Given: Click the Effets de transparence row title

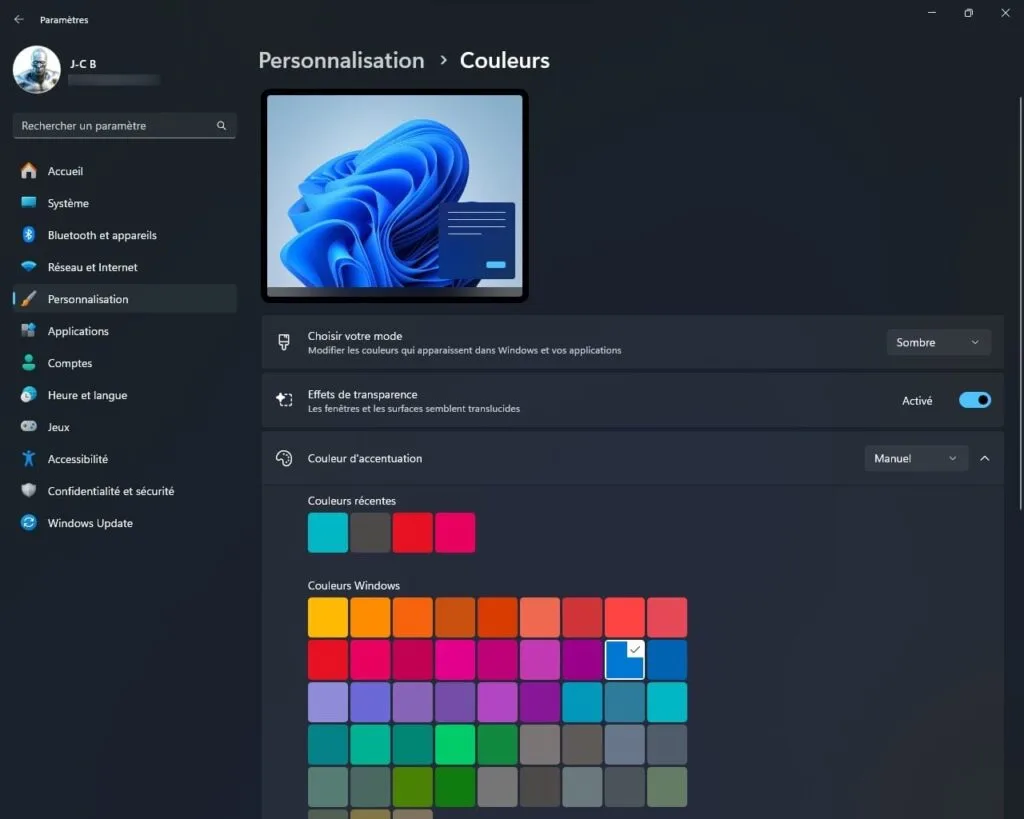Looking at the screenshot, I should pyautogui.click(x=362, y=394).
